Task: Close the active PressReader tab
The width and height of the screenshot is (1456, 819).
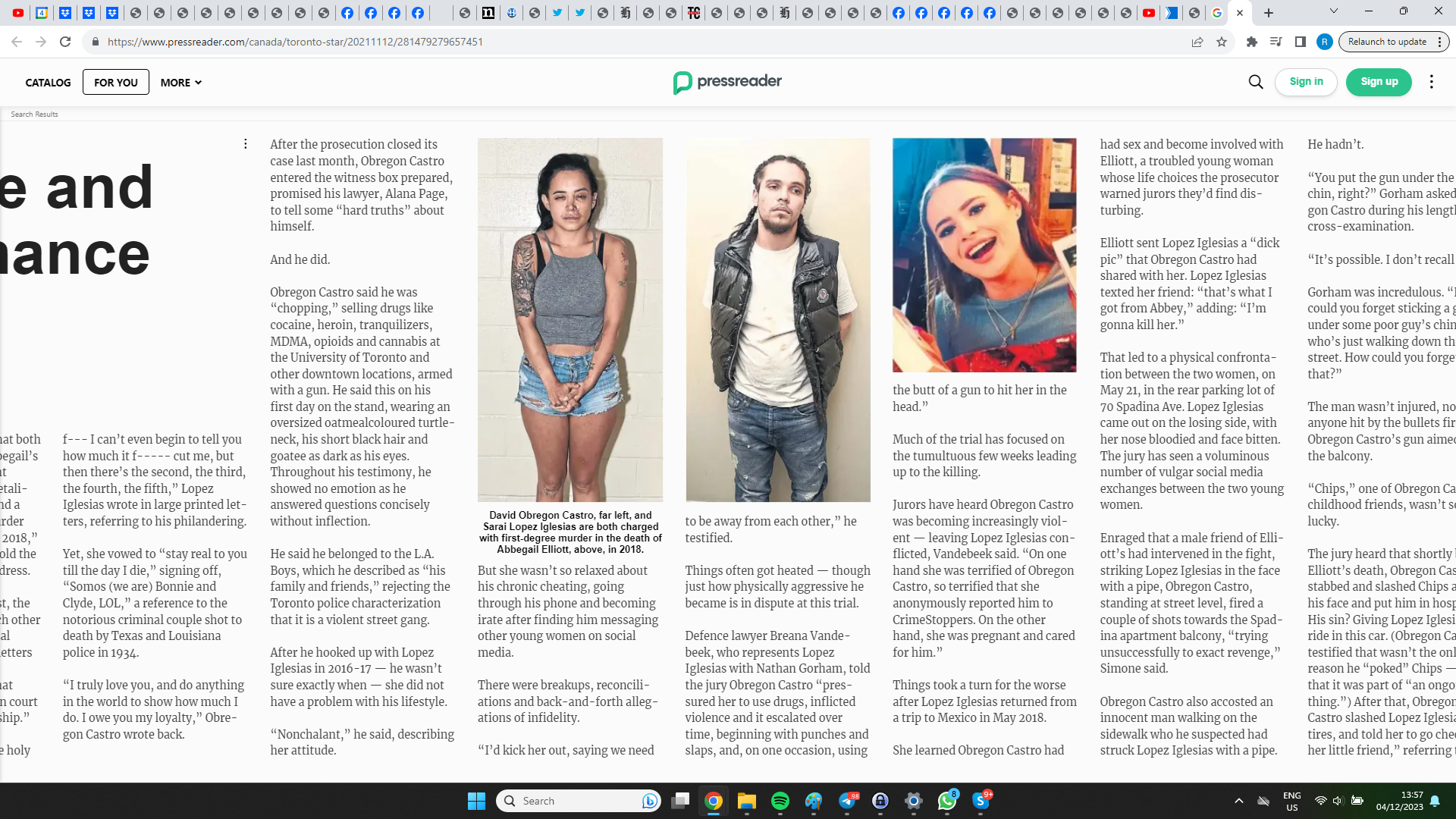Action: click(x=1240, y=13)
